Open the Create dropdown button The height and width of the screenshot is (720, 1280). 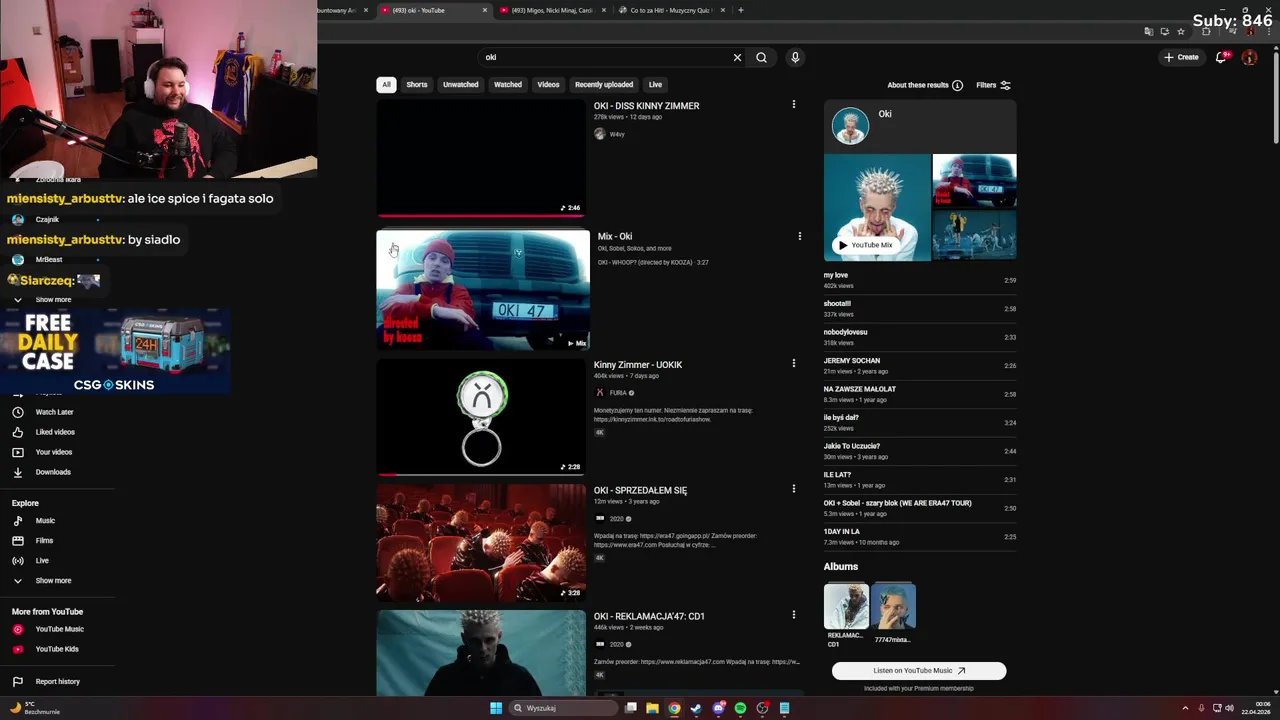(x=1181, y=57)
